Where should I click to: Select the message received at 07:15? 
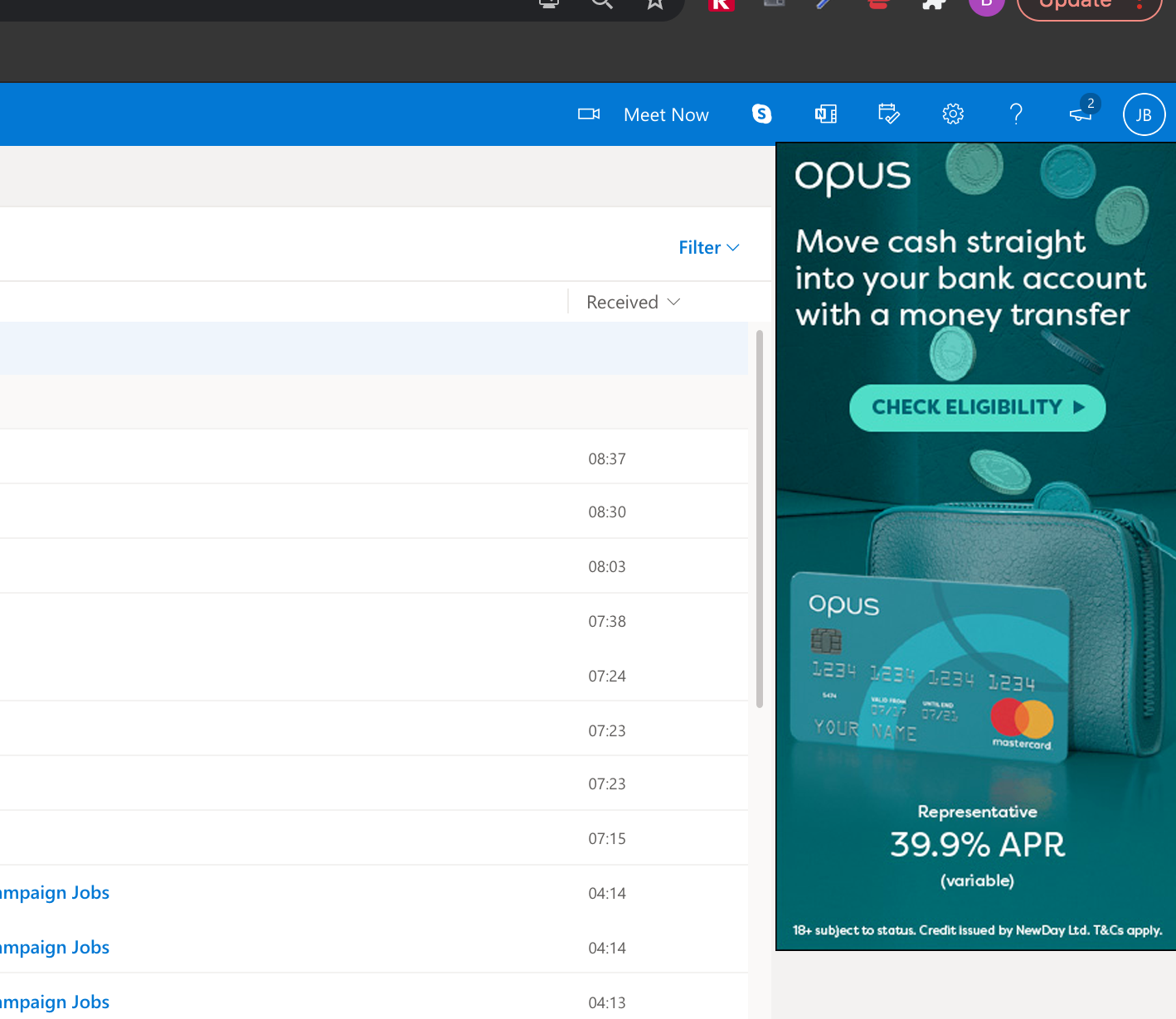374,837
